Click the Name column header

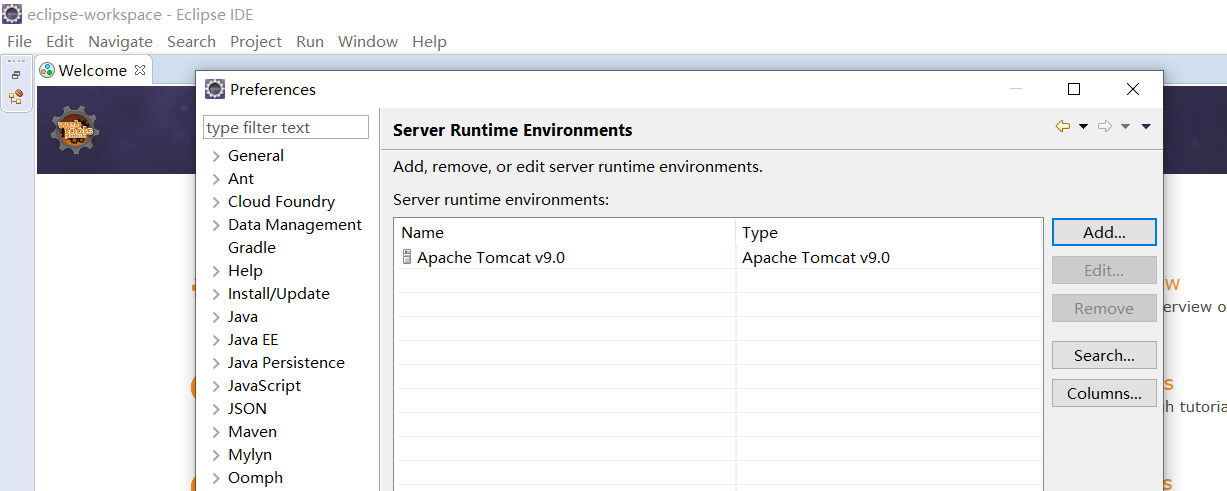click(x=565, y=232)
